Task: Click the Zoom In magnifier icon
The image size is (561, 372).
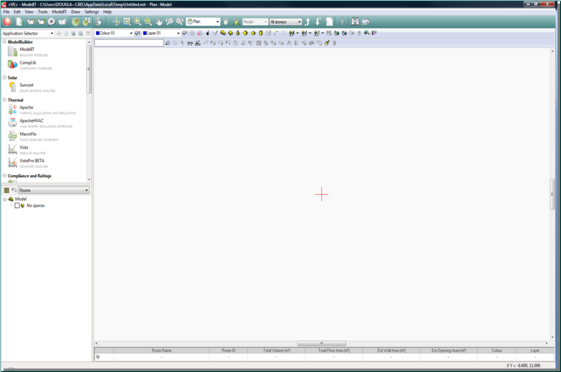Action: pyautogui.click(x=137, y=22)
